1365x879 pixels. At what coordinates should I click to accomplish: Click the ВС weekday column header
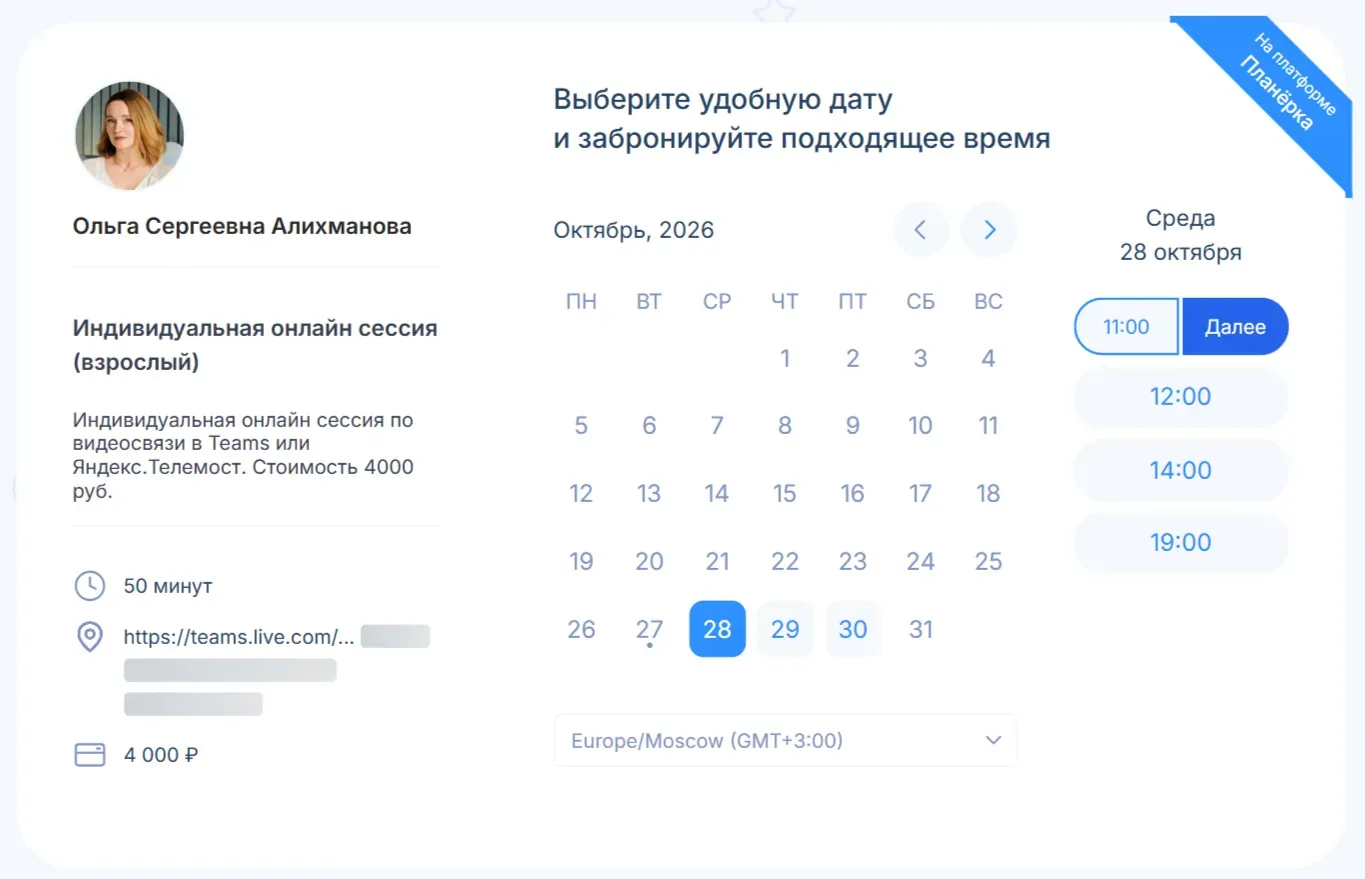(989, 301)
